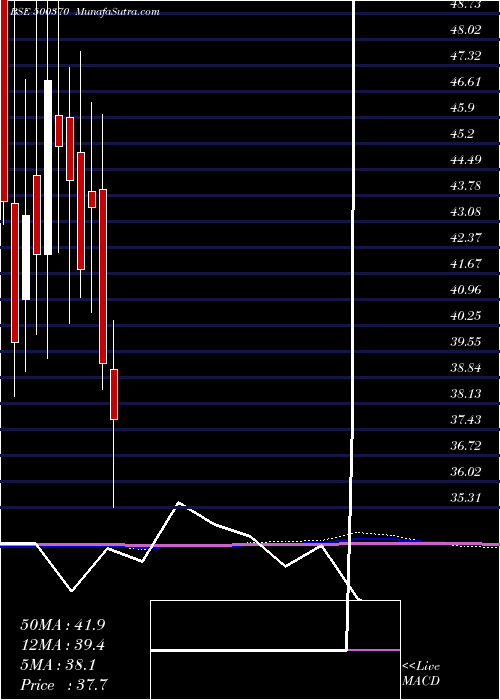Click the 41.67 price axis label
Screen dimensions: 500x700
pos(466,263)
